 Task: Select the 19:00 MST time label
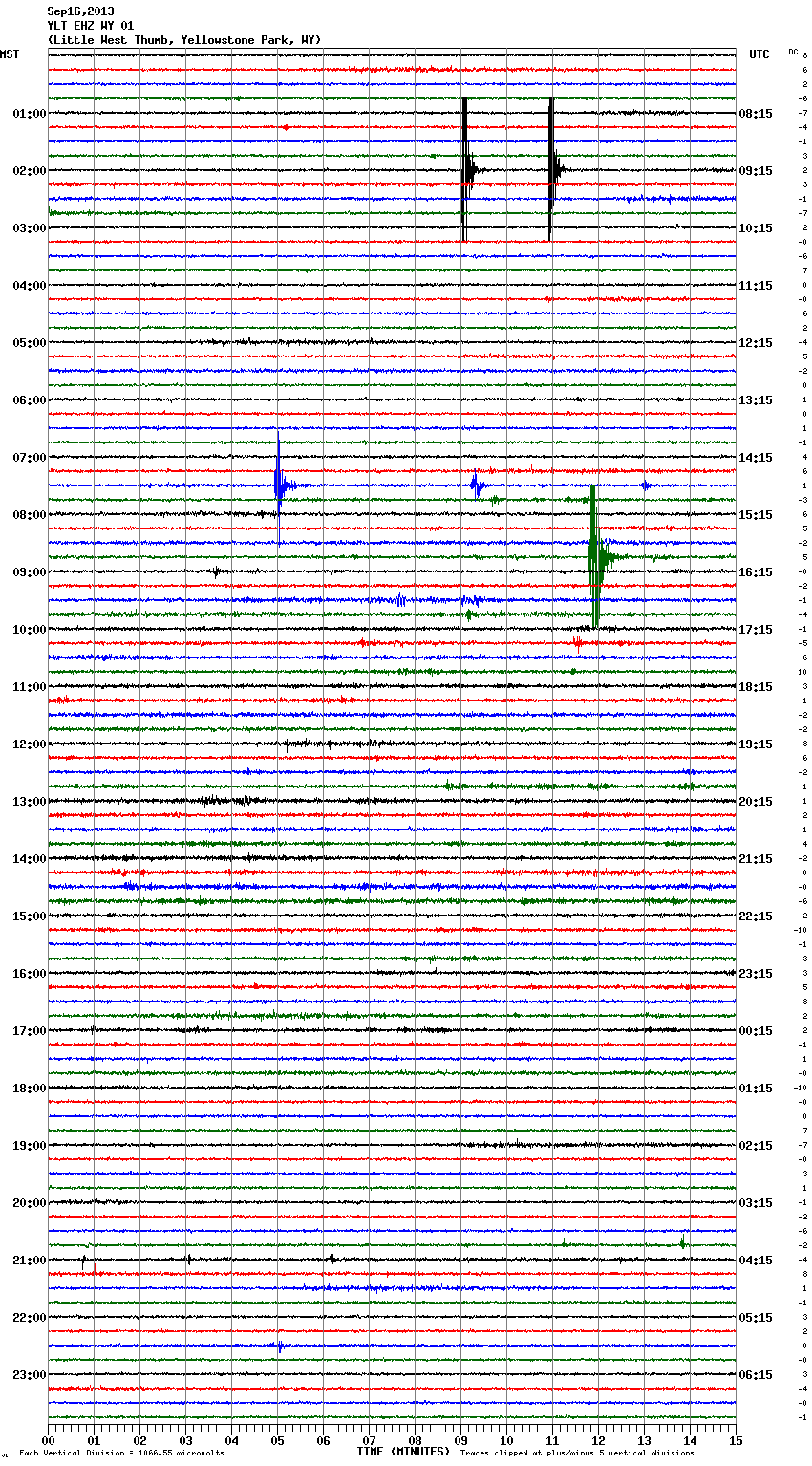point(30,1146)
